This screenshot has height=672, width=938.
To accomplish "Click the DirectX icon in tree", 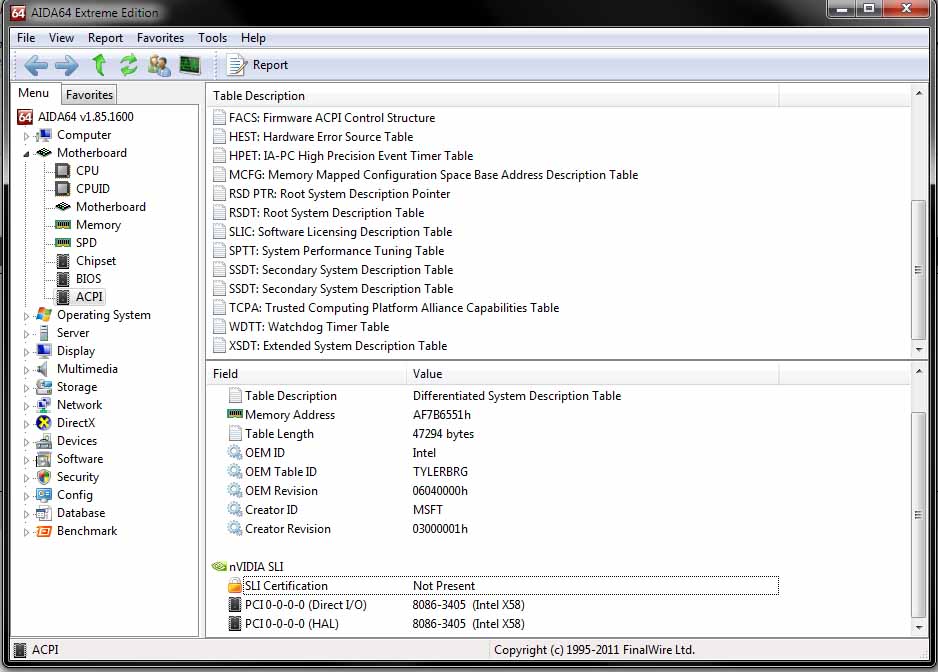I will point(43,423).
